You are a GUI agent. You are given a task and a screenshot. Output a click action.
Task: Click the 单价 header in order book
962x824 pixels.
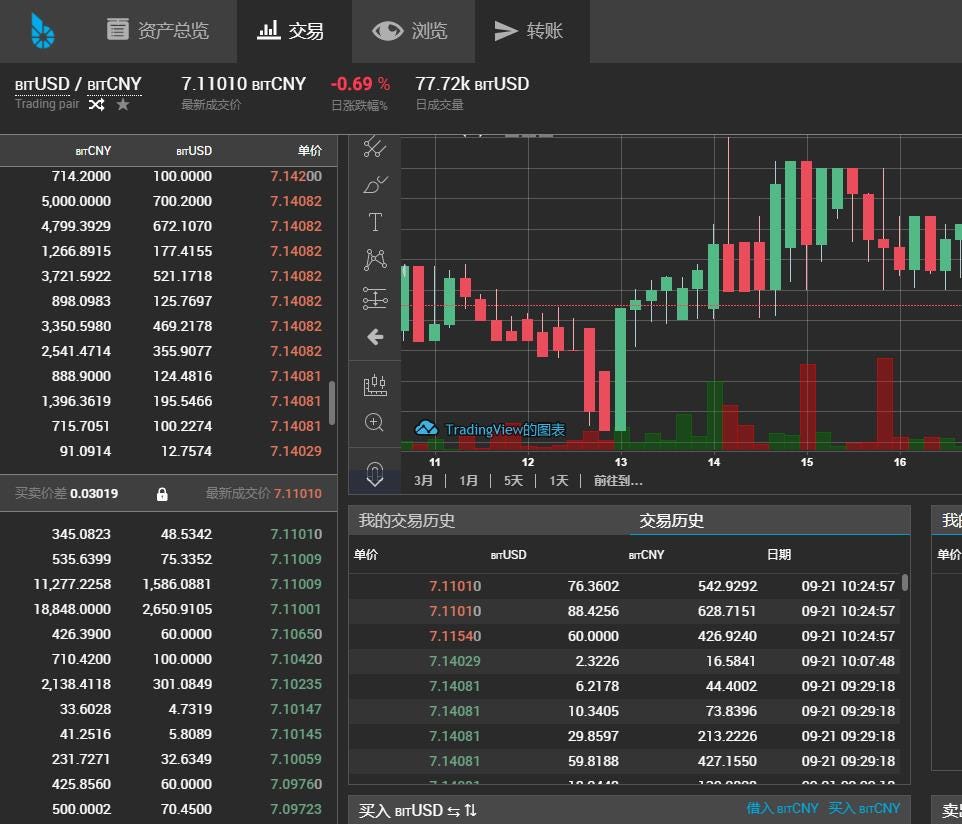[x=310, y=150]
